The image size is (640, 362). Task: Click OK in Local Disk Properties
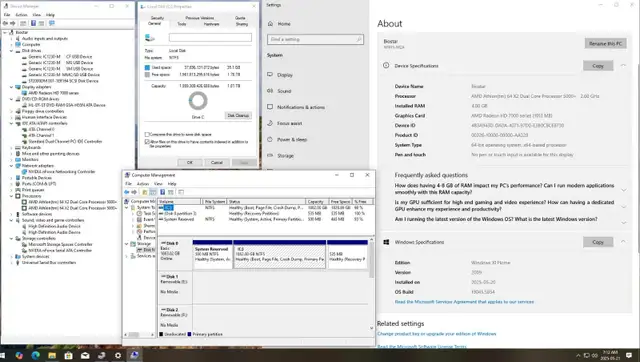189,162
